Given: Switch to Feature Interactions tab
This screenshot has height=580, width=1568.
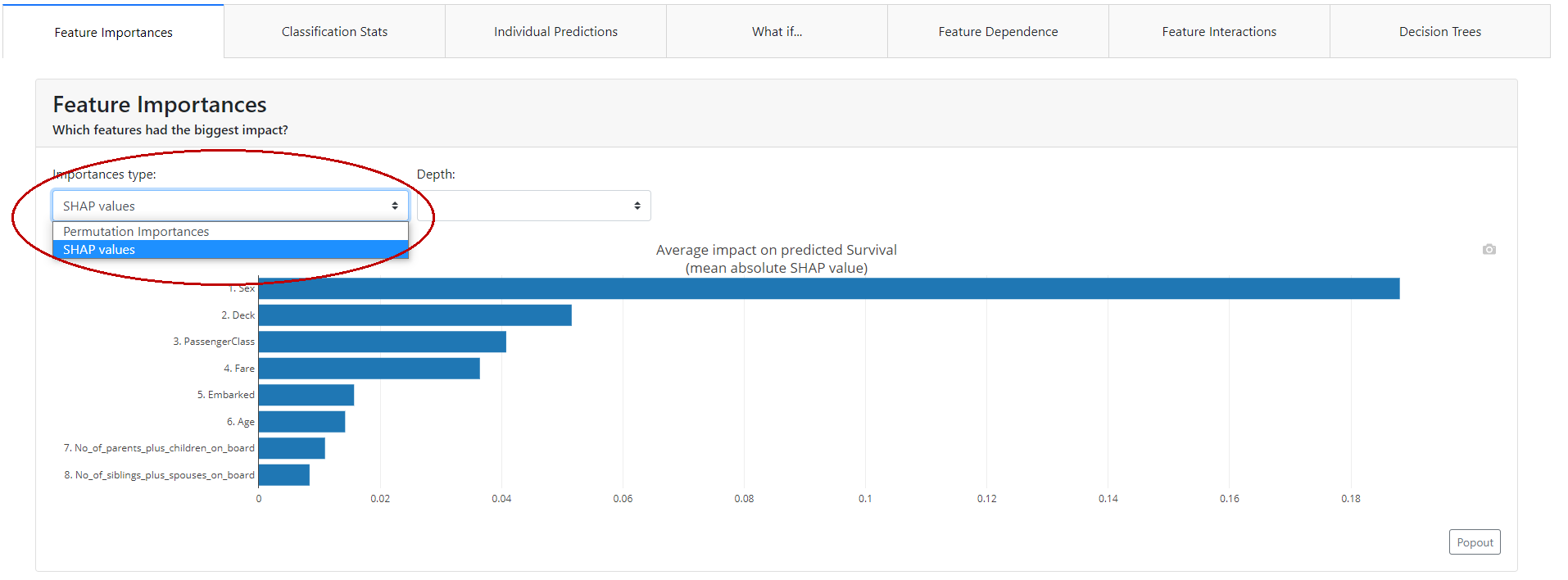Looking at the screenshot, I should coord(1219,32).
